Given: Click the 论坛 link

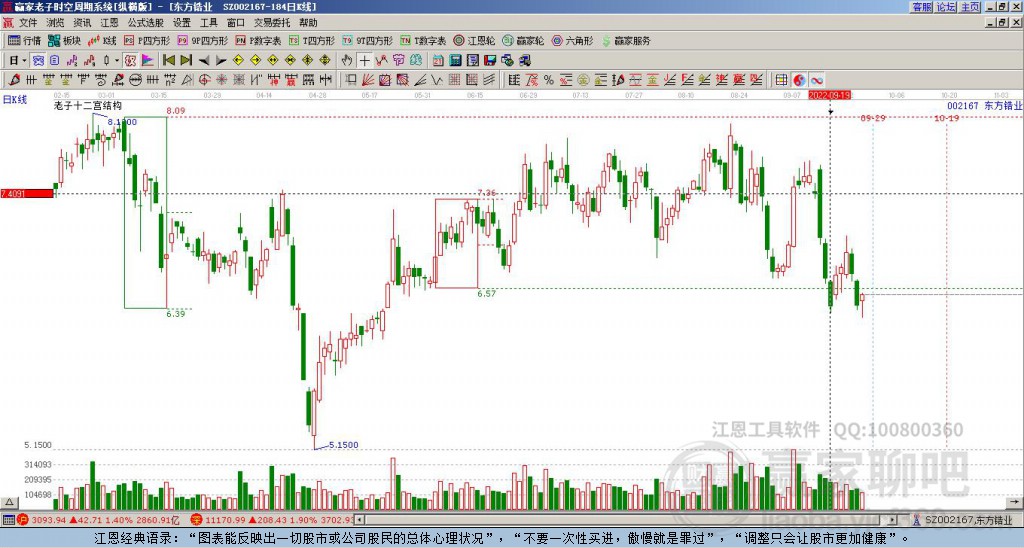Looking at the screenshot, I should click(x=946, y=7).
